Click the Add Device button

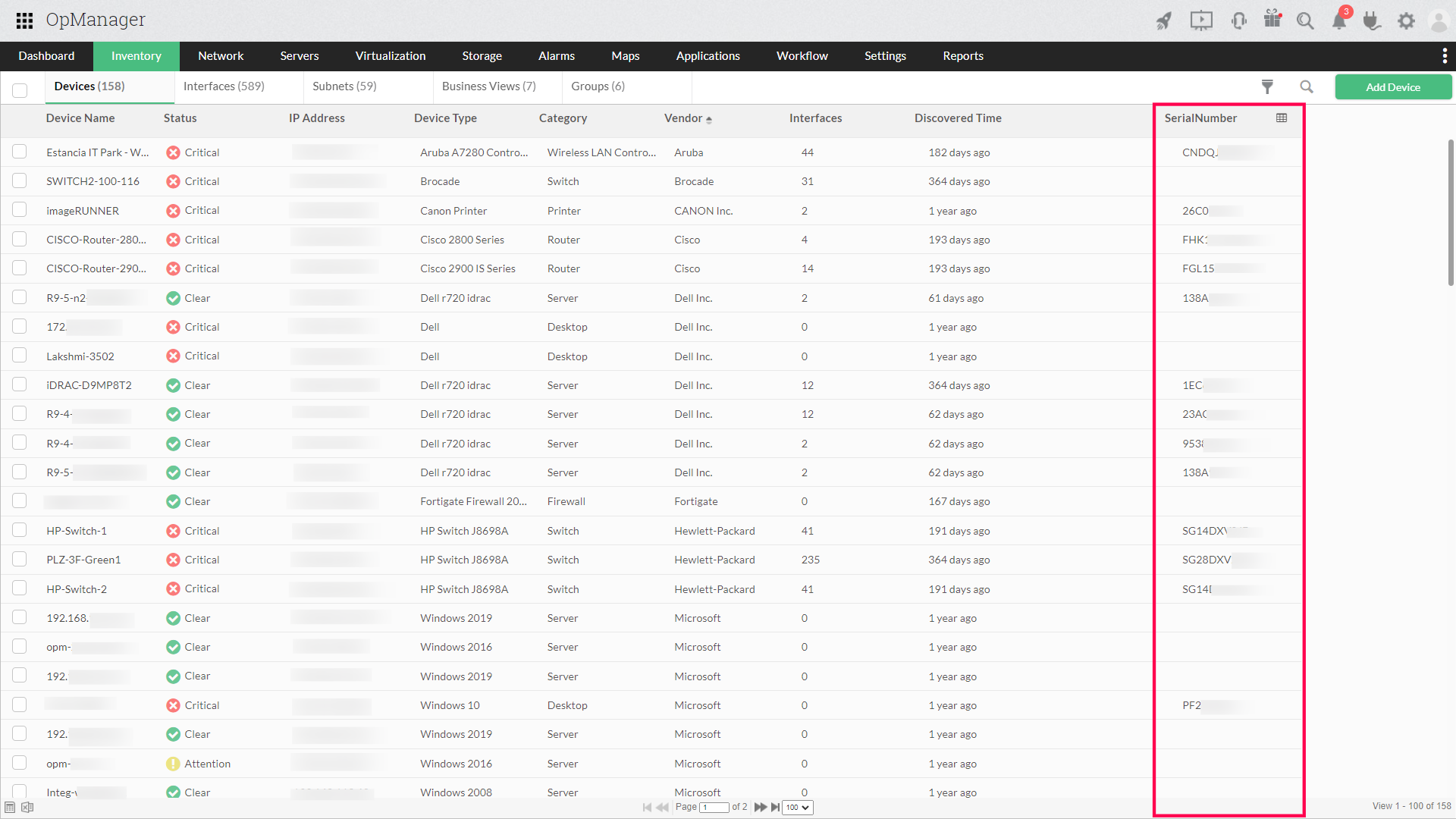point(1393,87)
